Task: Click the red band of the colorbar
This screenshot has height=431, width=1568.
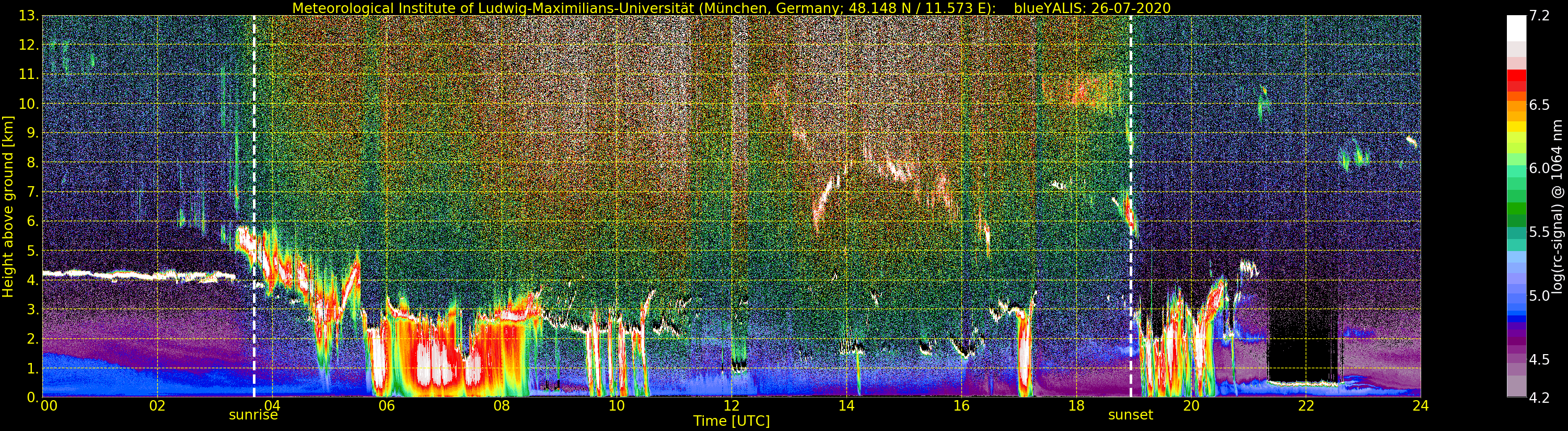Action: (1516, 81)
